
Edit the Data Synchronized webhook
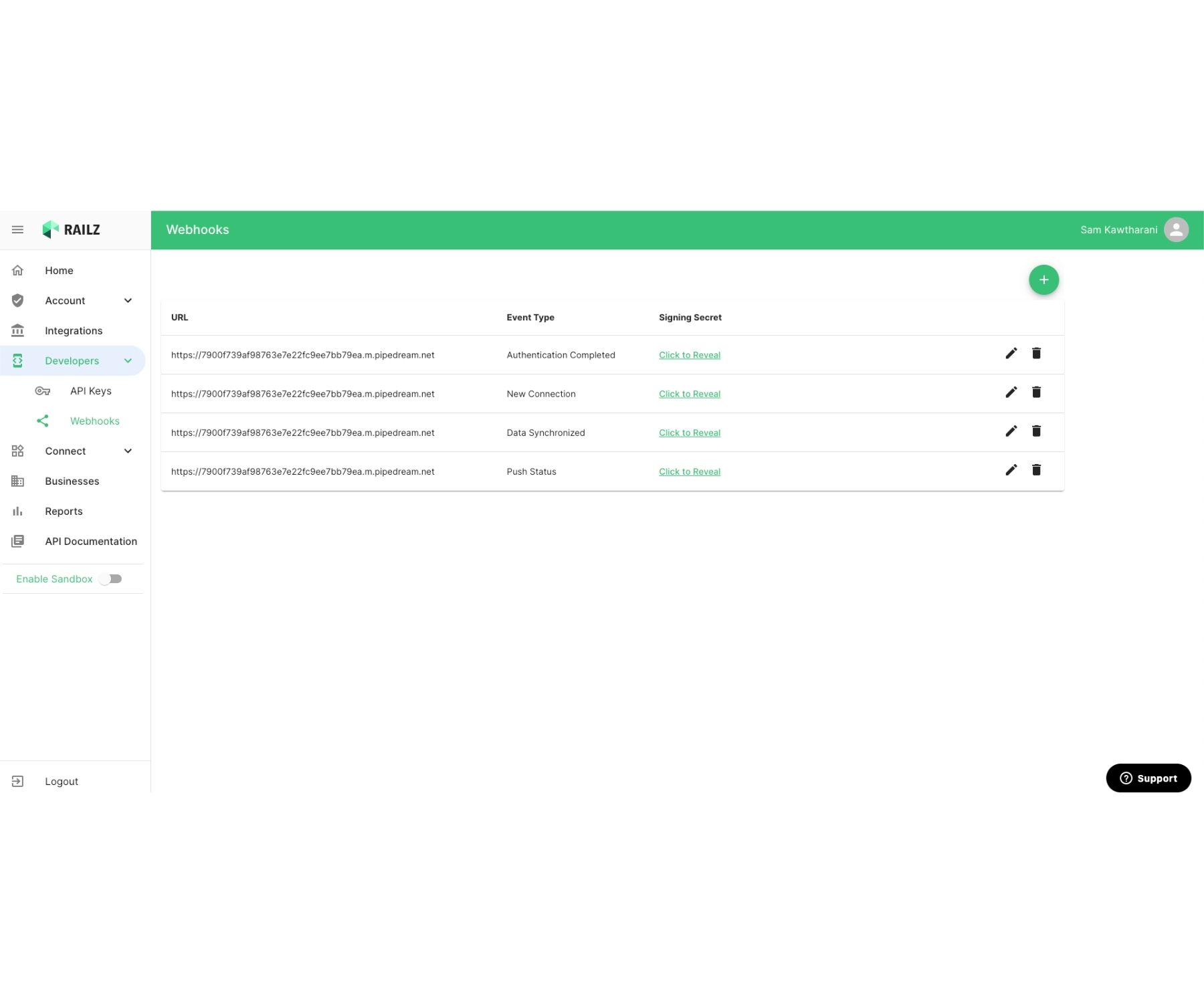tap(1011, 431)
